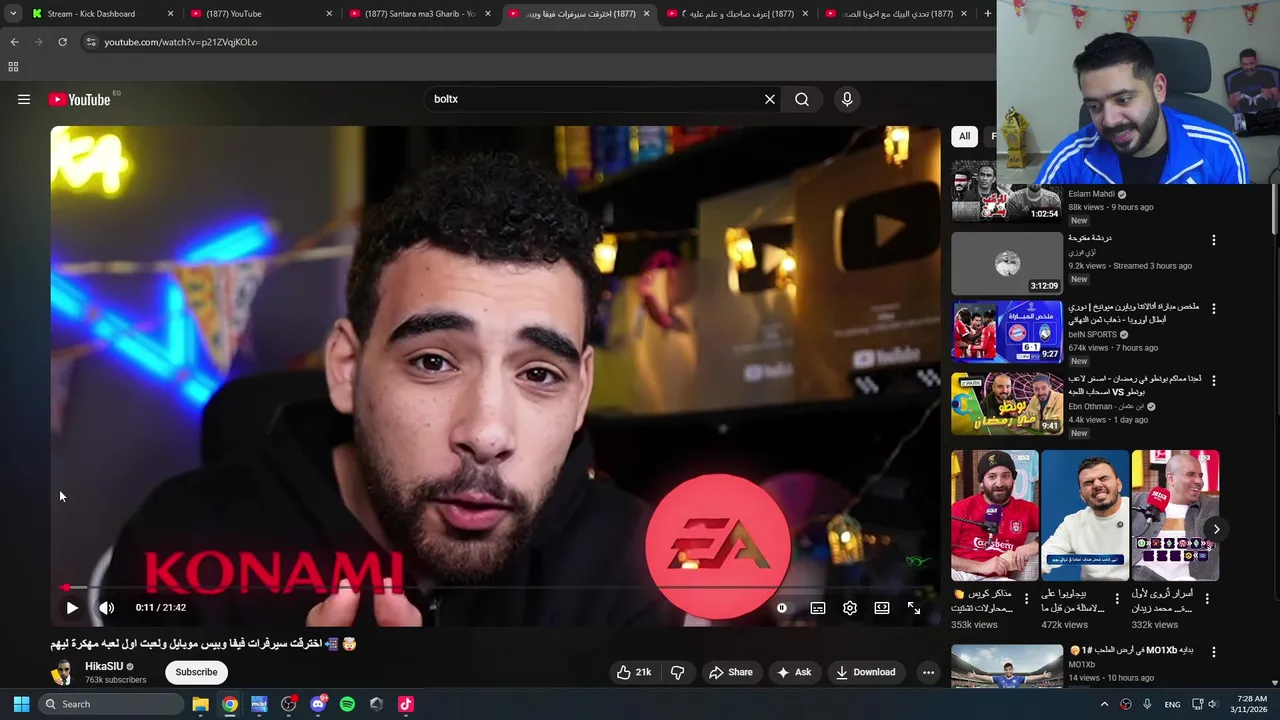
Task: Show next Shorts with right chevron
Action: pos(1216,529)
